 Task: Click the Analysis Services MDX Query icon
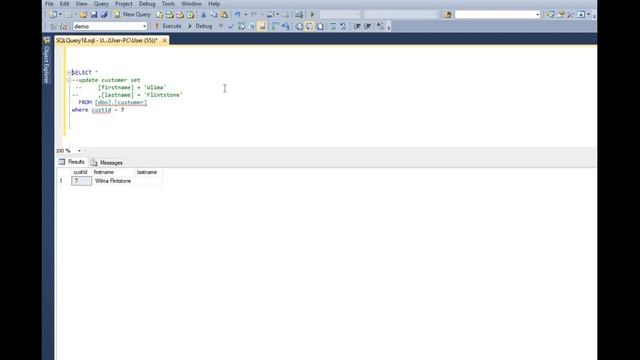click(x=170, y=15)
